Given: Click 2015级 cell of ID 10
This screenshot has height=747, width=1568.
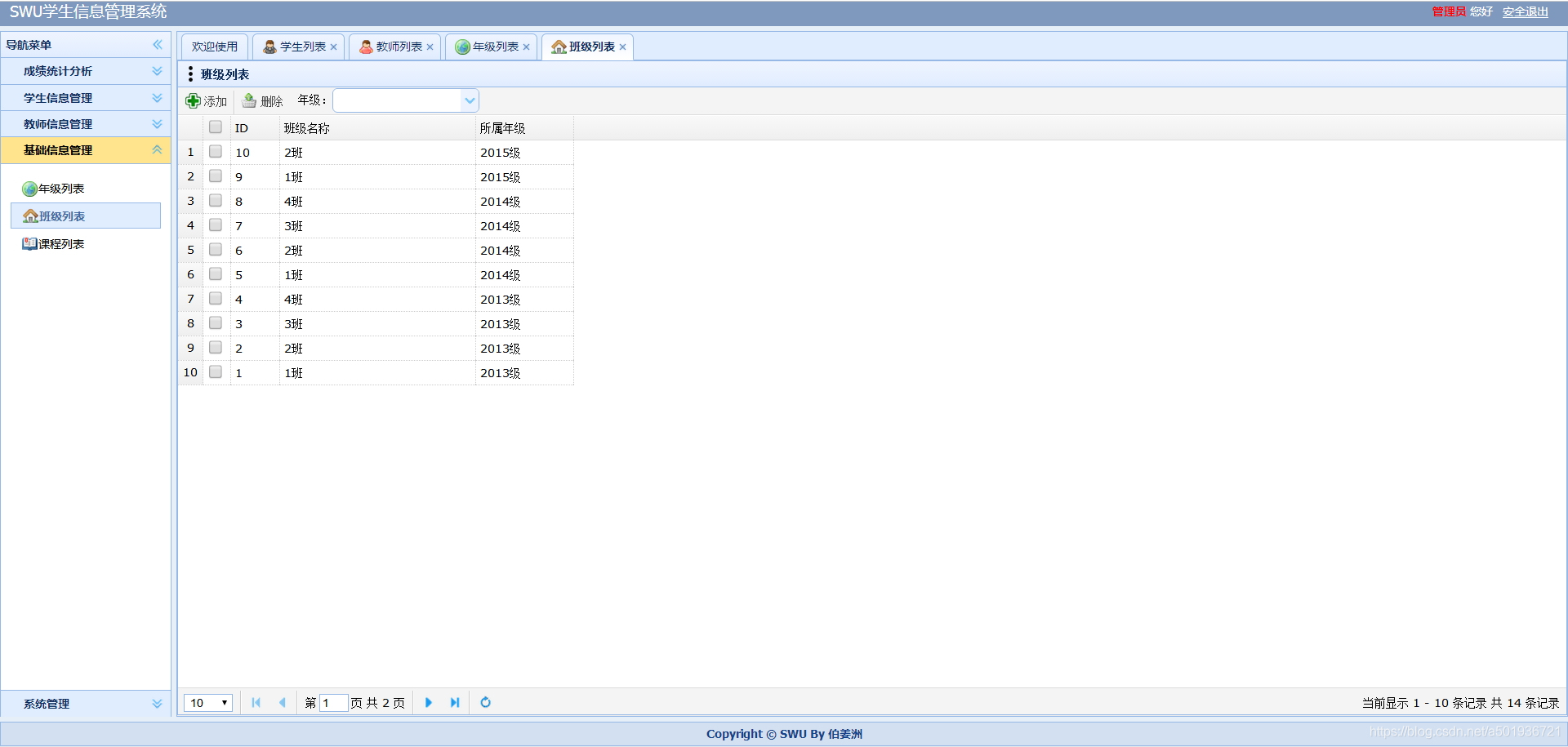Looking at the screenshot, I should pyautogui.click(x=524, y=153).
